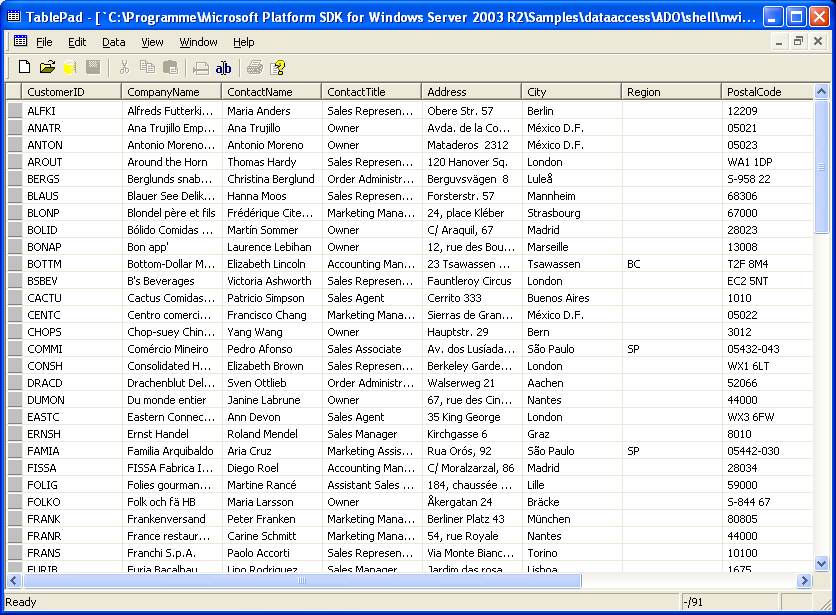Click the Open folder toolbar icon

click(x=47, y=67)
